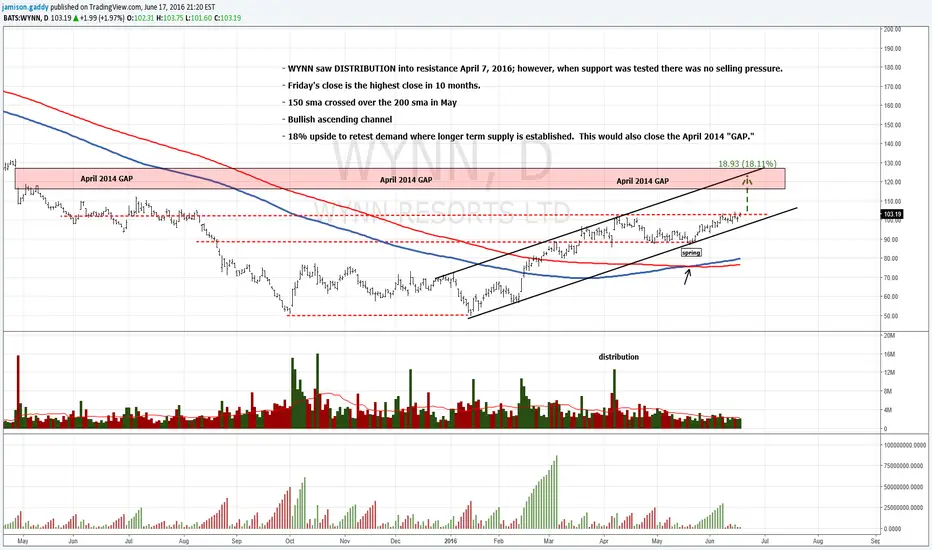Click the high price H:103.75

[x=169, y=18]
